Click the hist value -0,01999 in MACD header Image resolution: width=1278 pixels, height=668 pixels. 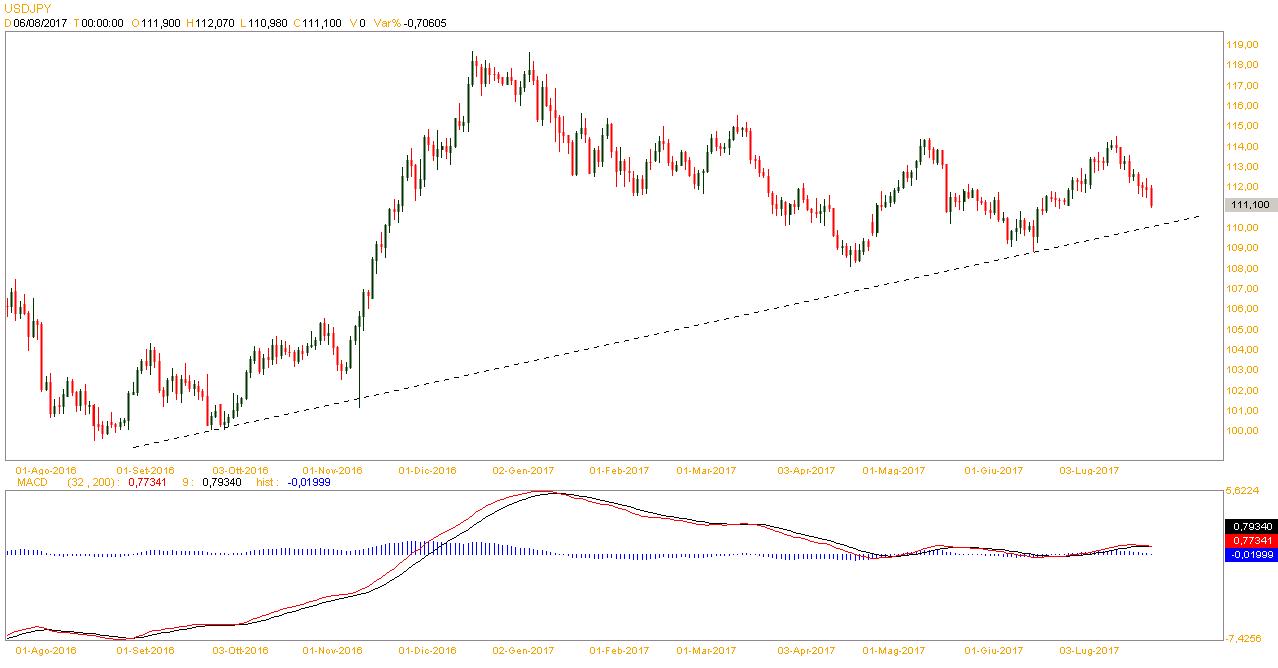[308, 482]
